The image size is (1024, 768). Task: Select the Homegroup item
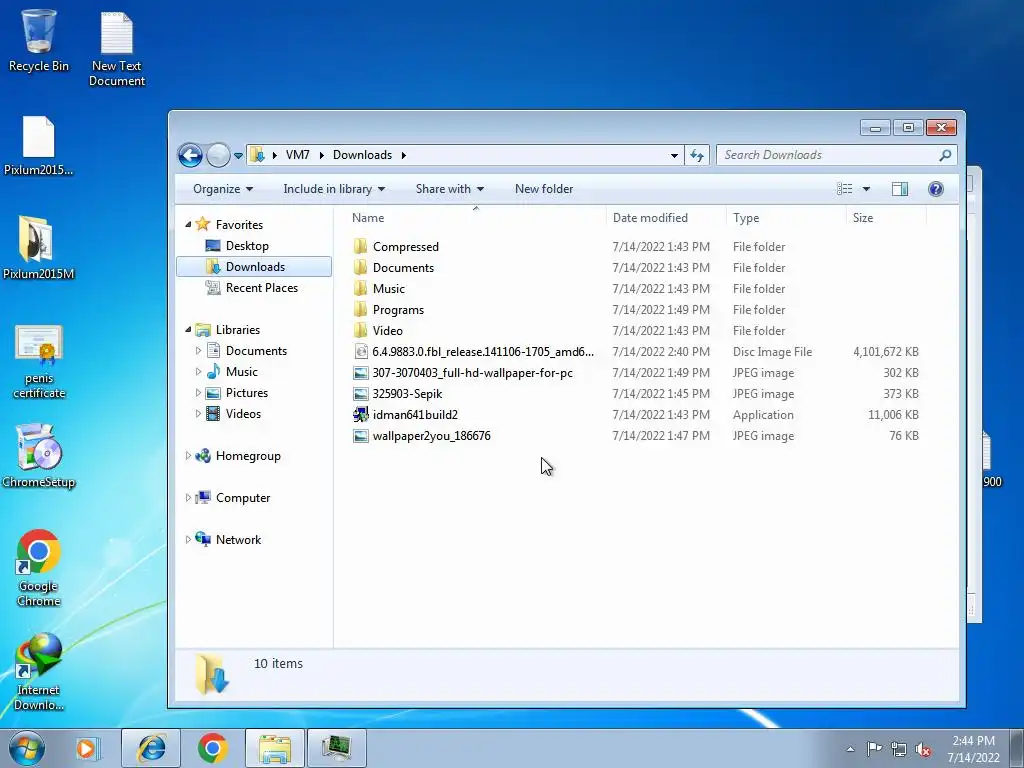[248, 456]
